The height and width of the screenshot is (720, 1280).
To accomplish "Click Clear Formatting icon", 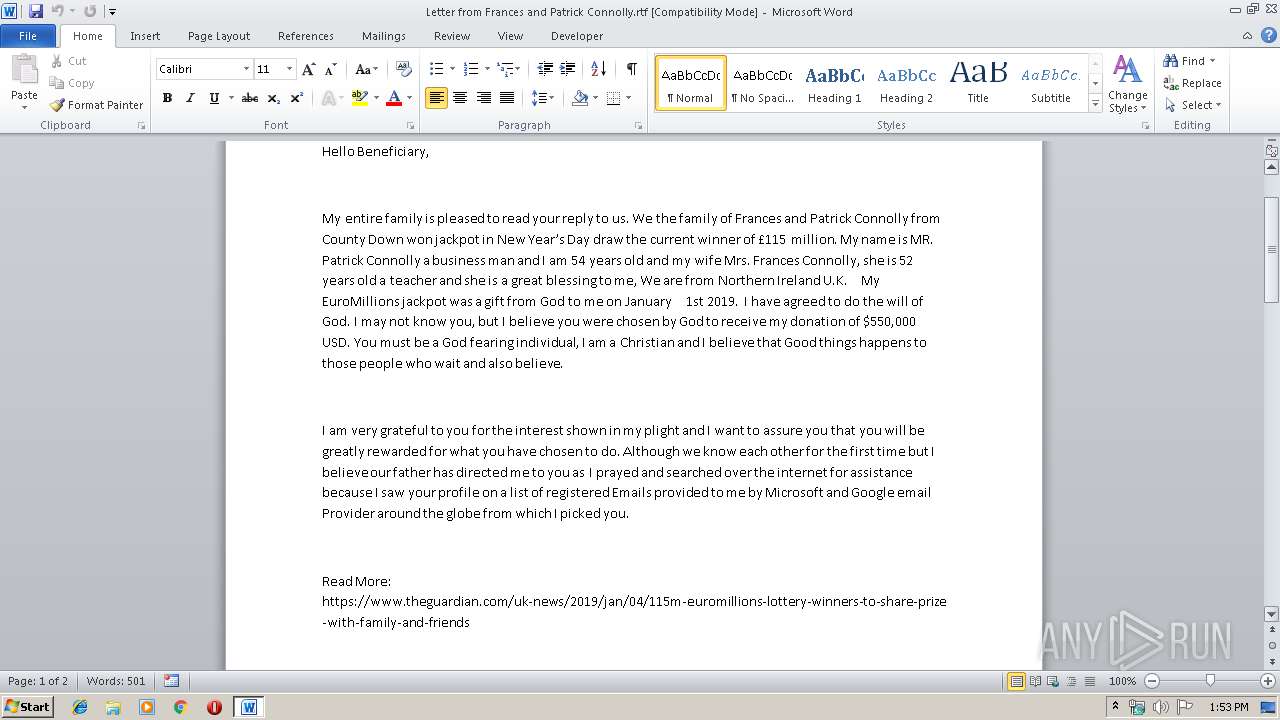I will point(404,69).
